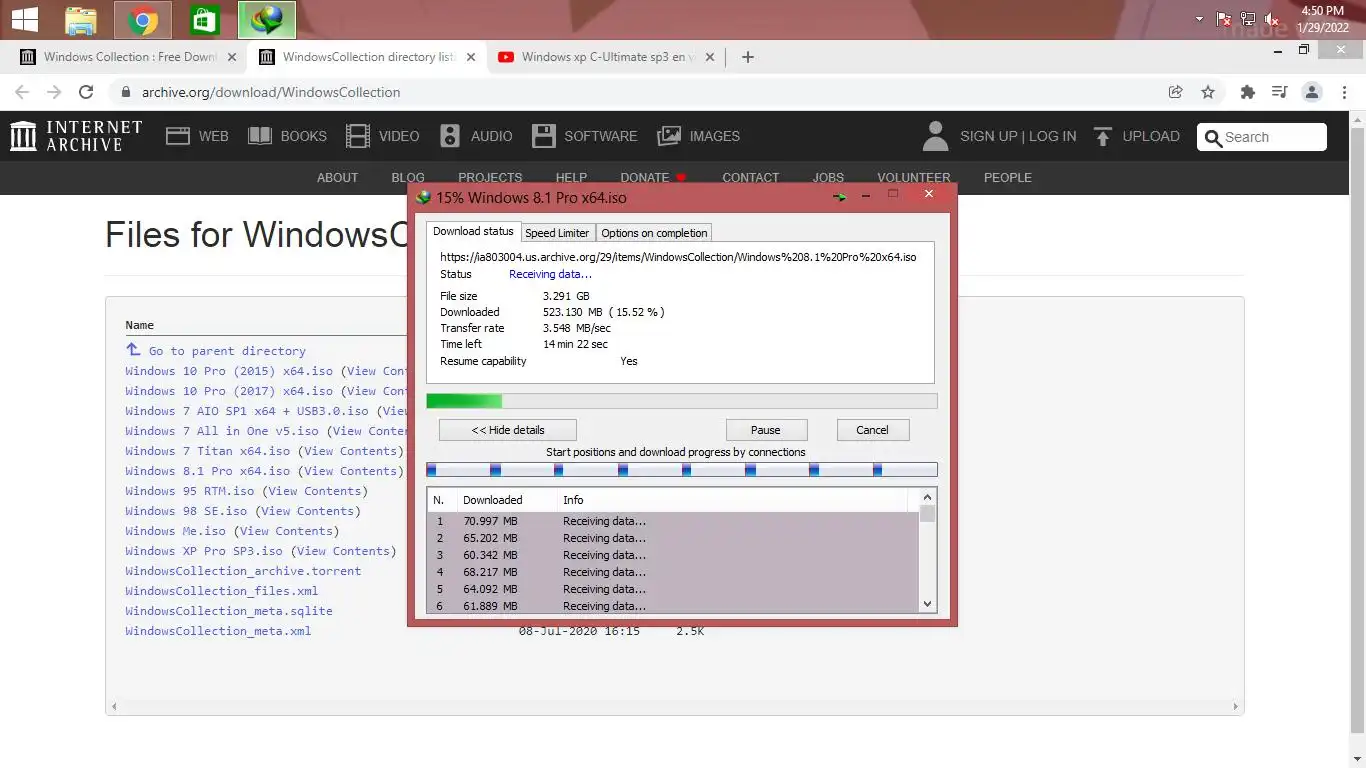Image resolution: width=1366 pixels, height=768 pixels.
Task: Open Windows XP Pro SP3.iso file
Action: point(204,551)
